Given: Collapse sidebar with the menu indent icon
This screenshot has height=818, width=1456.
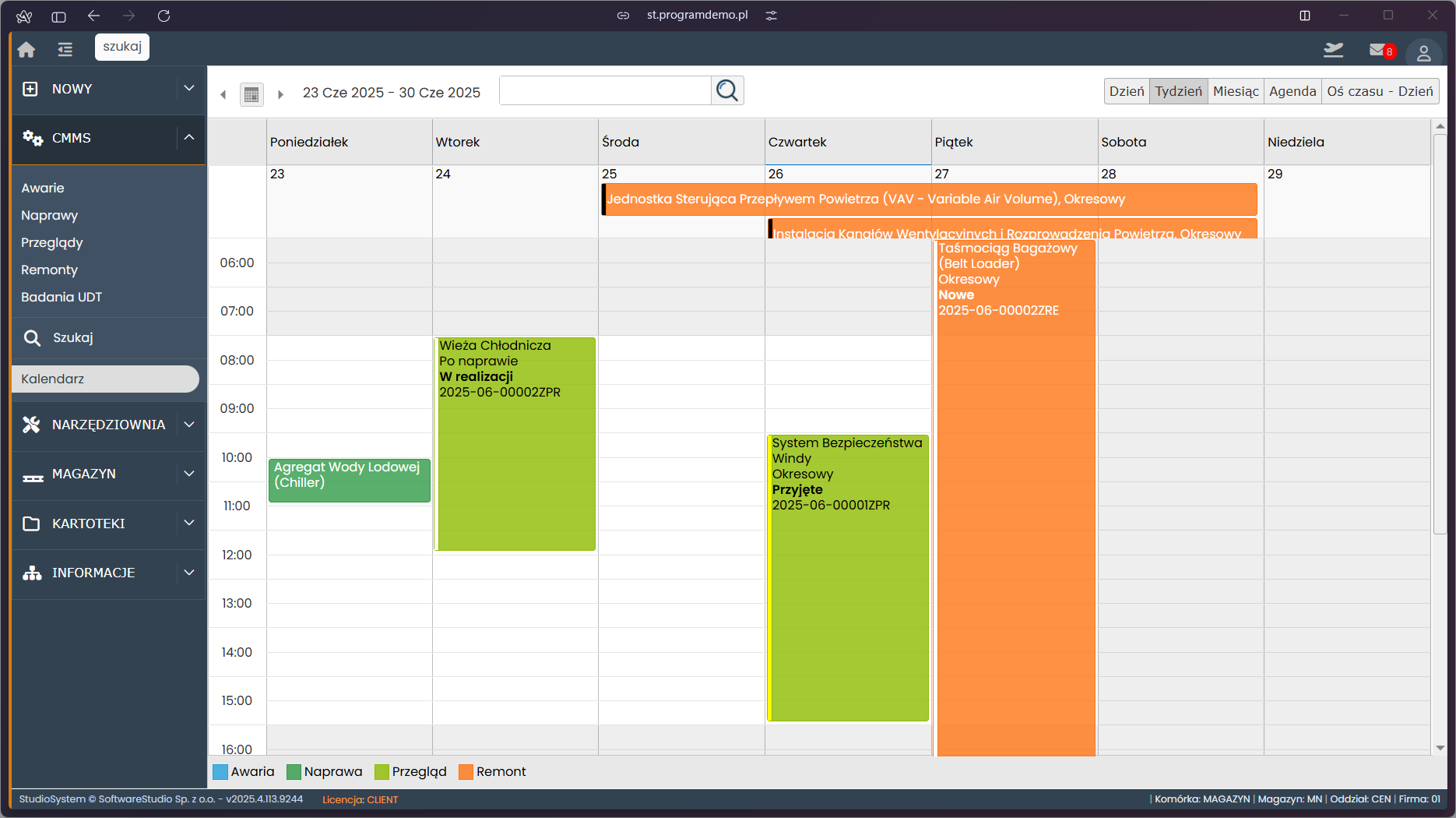Looking at the screenshot, I should point(65,50).
